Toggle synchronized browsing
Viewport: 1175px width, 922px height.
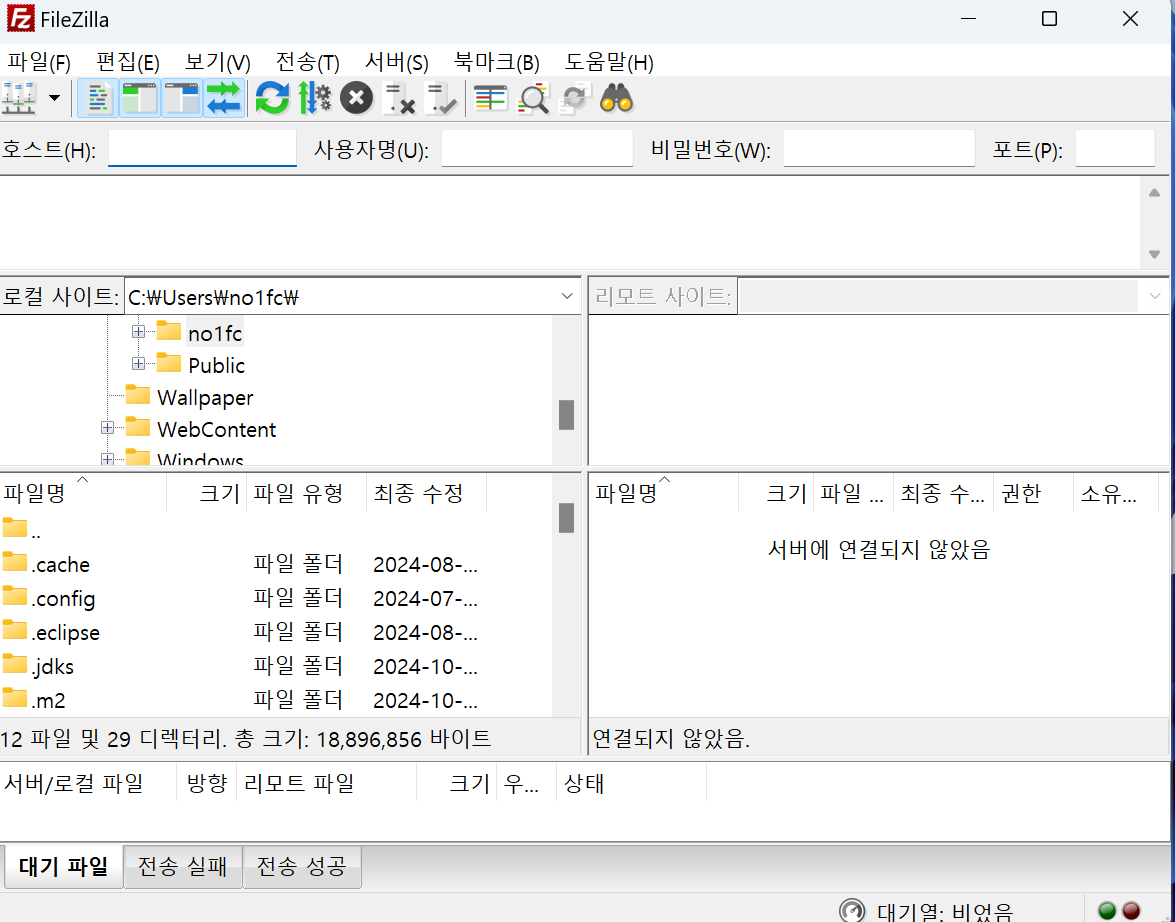click(x=575, y=98)
